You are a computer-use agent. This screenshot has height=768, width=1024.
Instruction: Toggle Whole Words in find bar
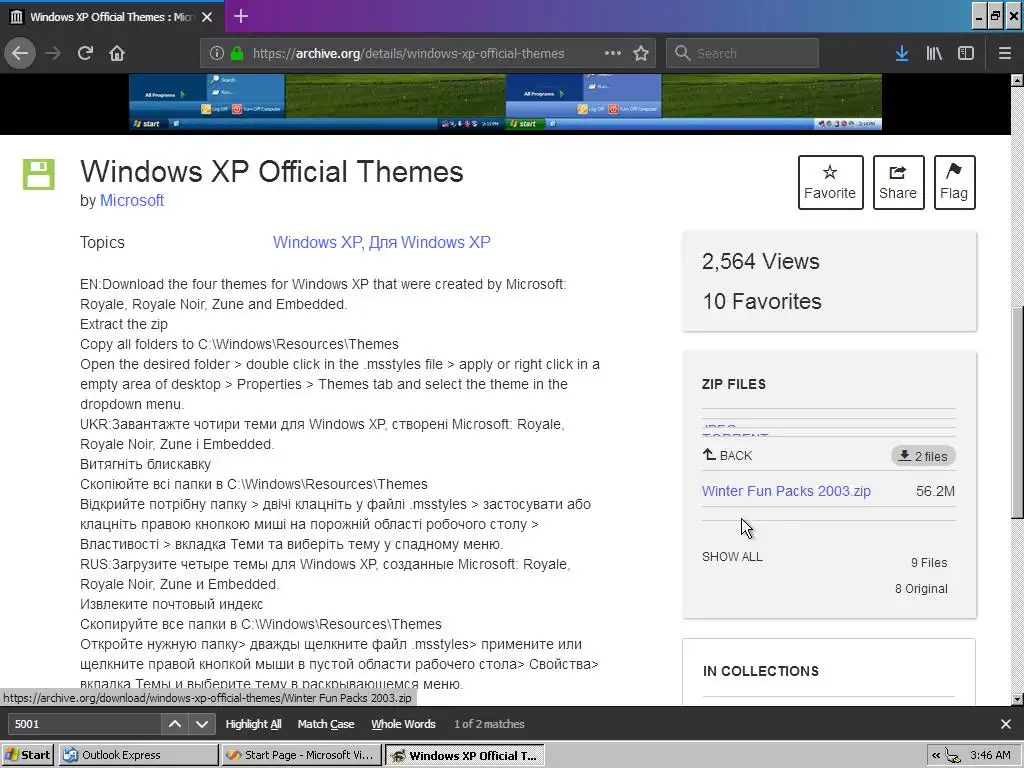tap(403, 724)
